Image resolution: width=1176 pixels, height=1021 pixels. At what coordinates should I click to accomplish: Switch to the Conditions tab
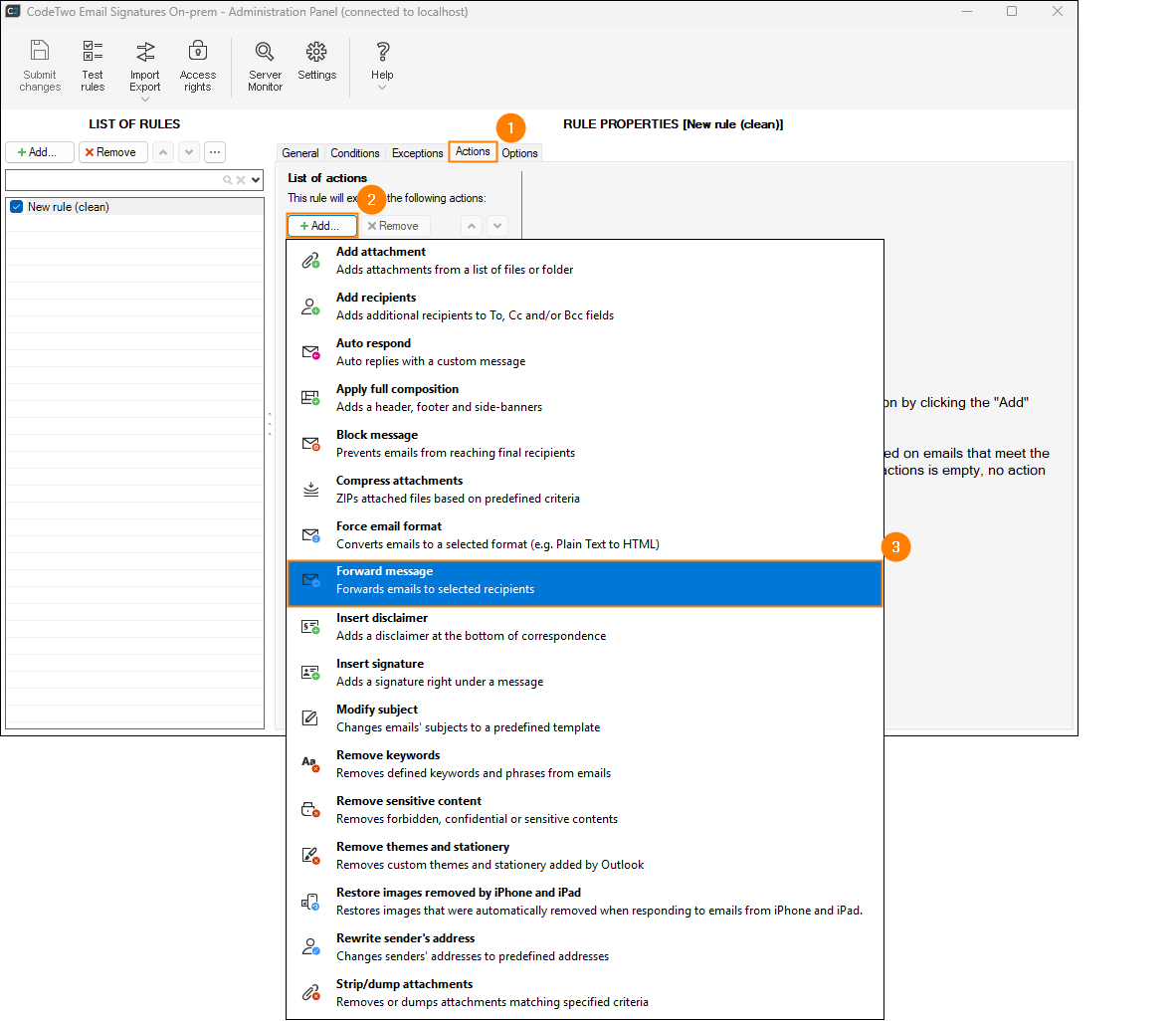[354, 153]
